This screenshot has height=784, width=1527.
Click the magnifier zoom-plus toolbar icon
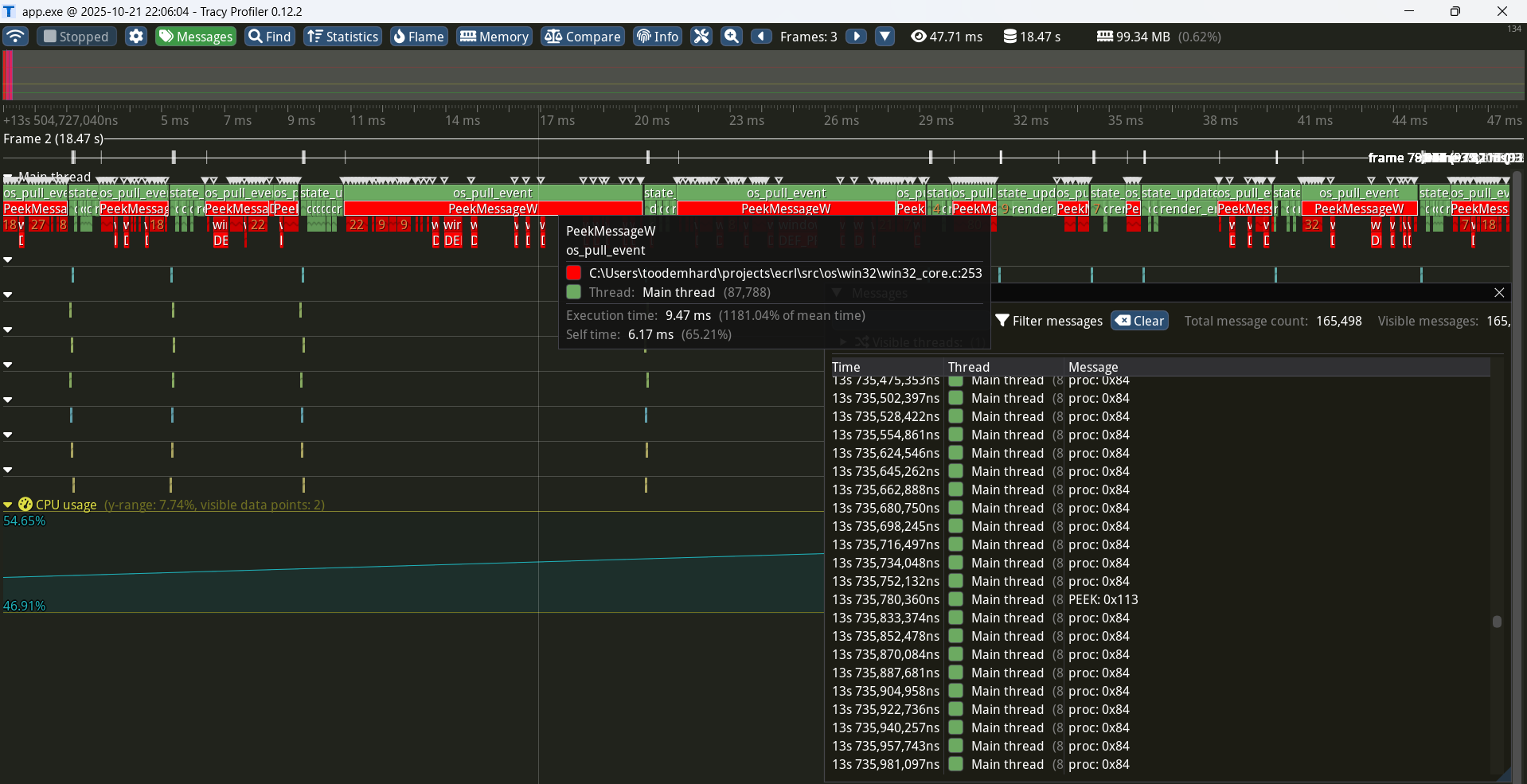pos(732,37)
